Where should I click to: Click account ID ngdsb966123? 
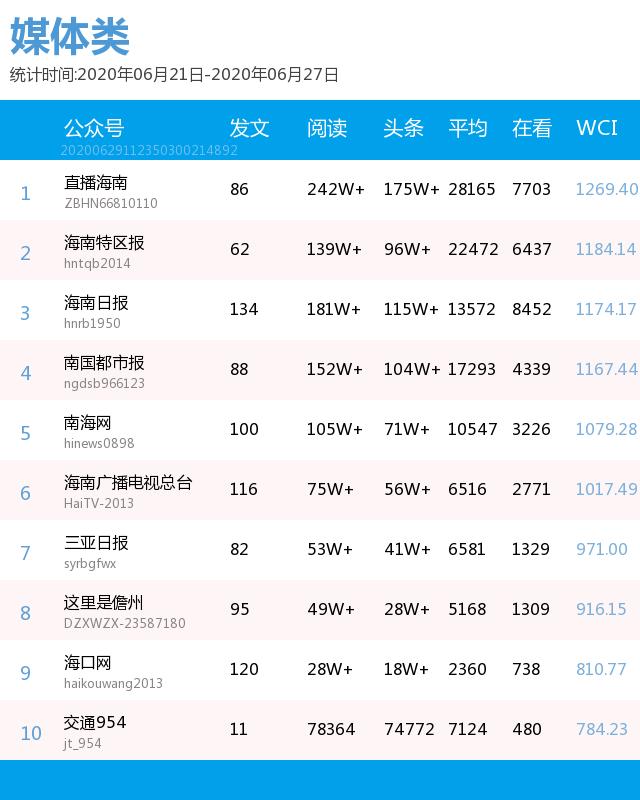[104, 384]
